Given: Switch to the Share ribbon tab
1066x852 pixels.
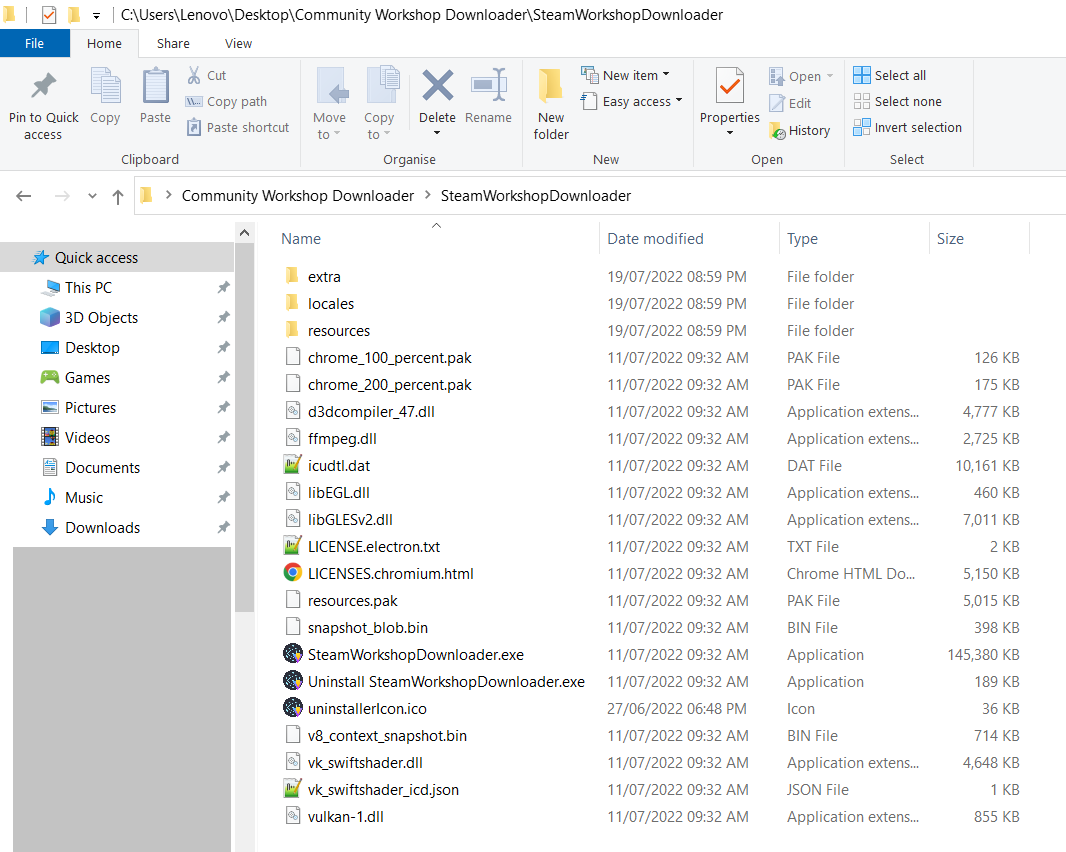Looking at the screenshot, I should (x=173, y=44).
